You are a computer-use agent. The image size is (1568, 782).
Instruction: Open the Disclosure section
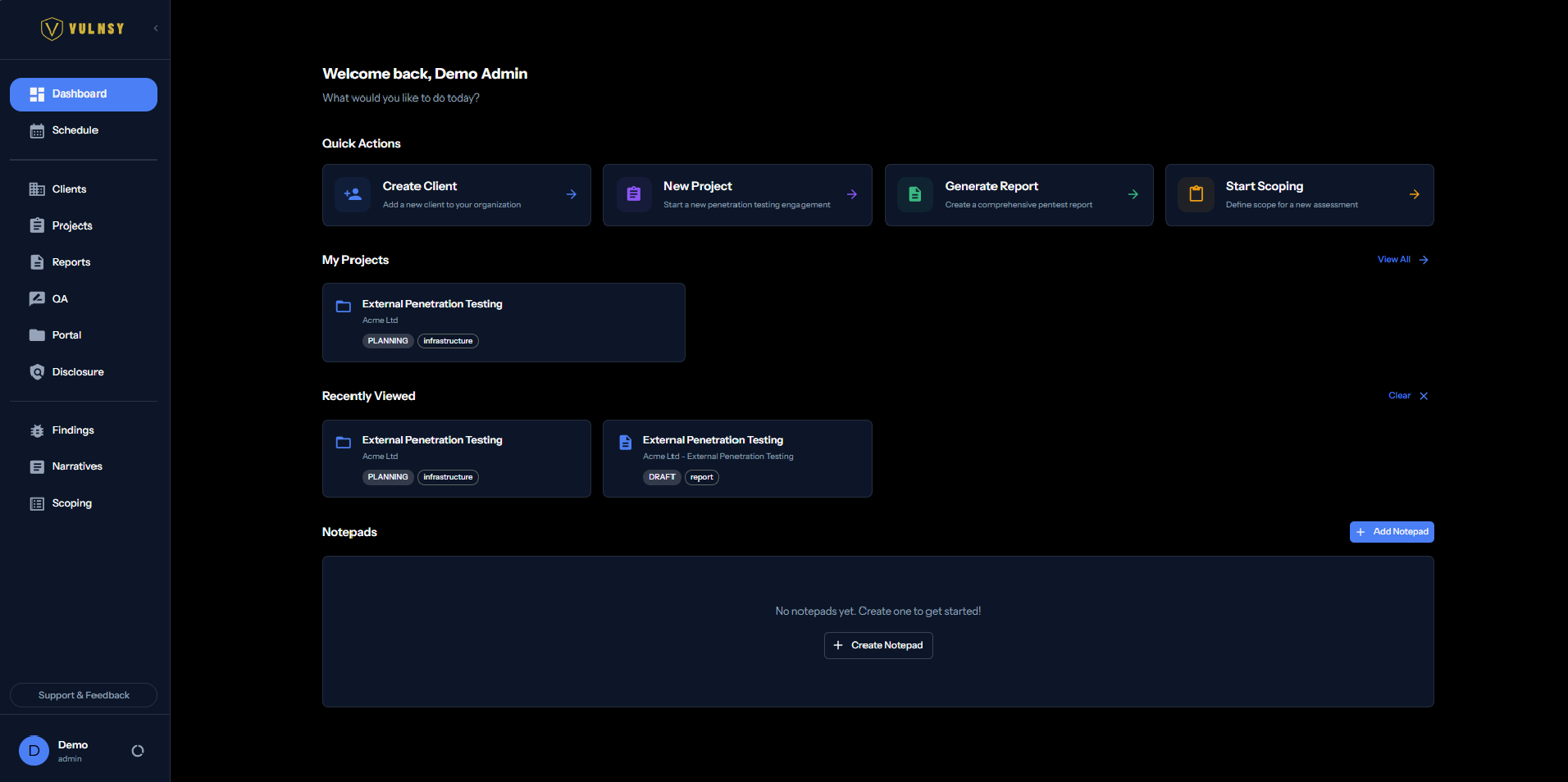coord(84,372)
